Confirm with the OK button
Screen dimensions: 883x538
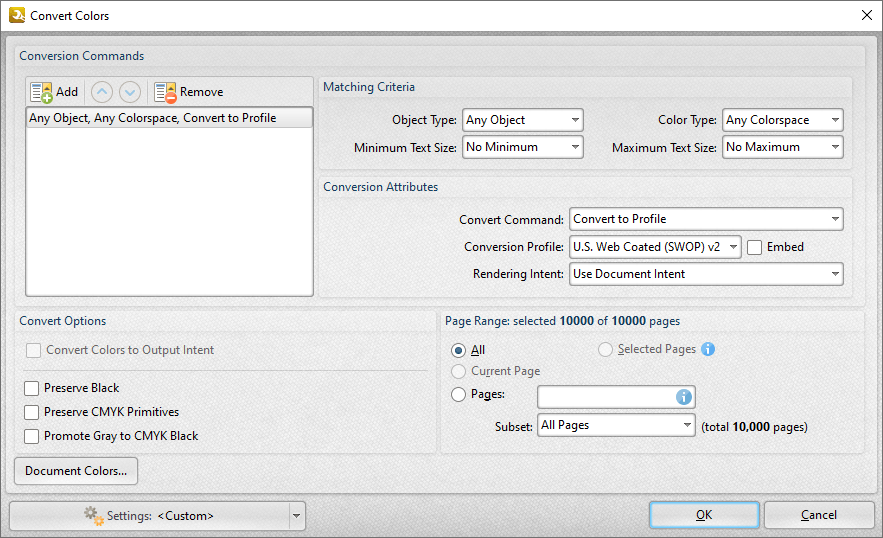coord(704,515)
